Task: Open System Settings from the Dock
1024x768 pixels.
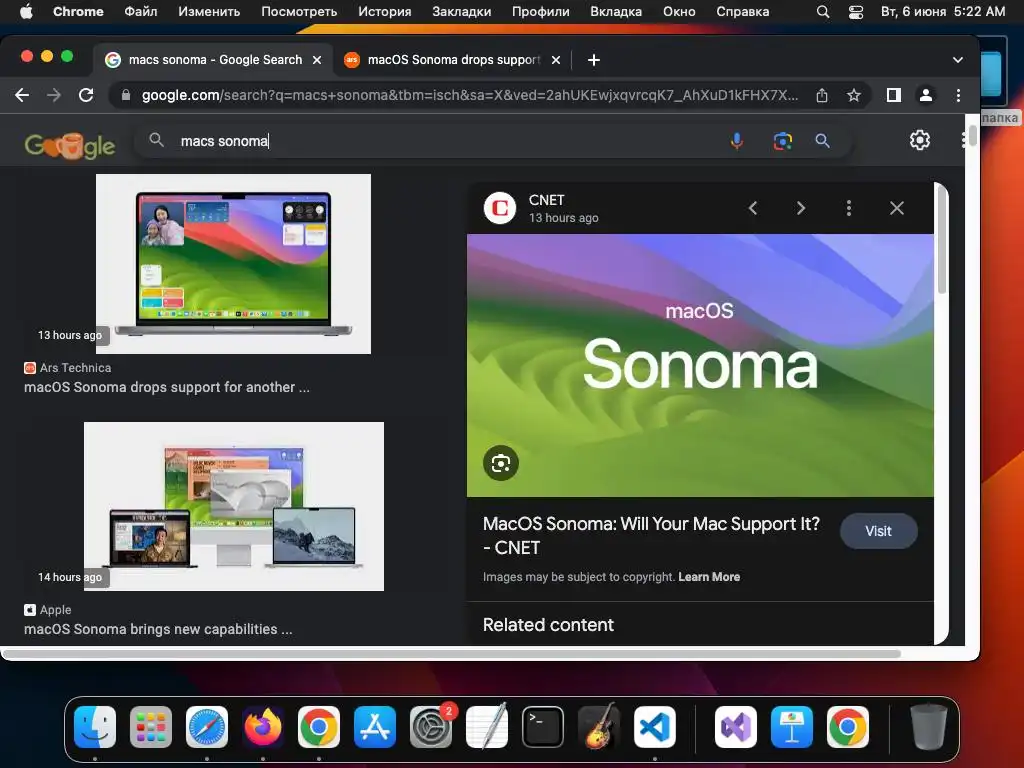Action: coord(431,727)
